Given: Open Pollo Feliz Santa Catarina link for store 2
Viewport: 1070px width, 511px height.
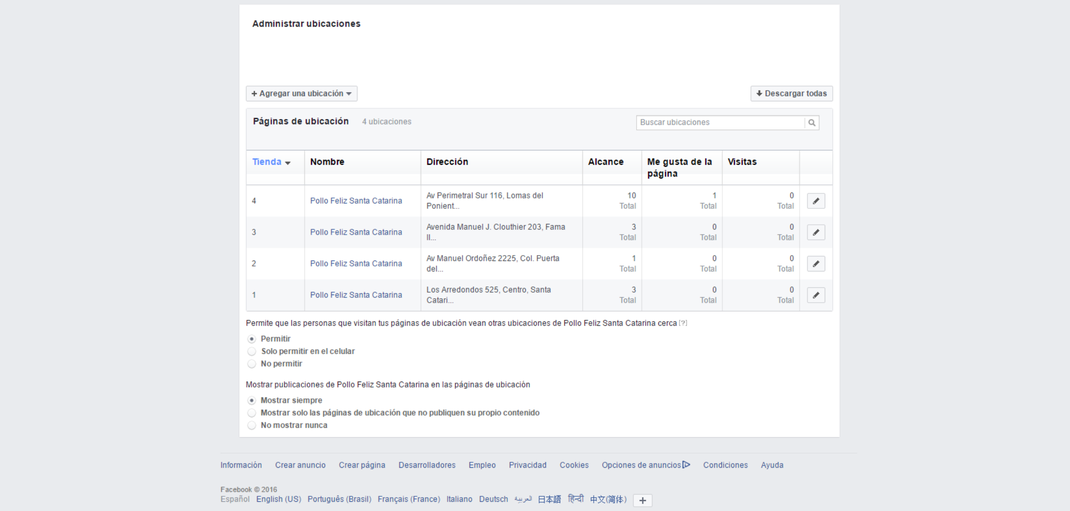Looking at the screenshot, I should (x=356, y=263).
